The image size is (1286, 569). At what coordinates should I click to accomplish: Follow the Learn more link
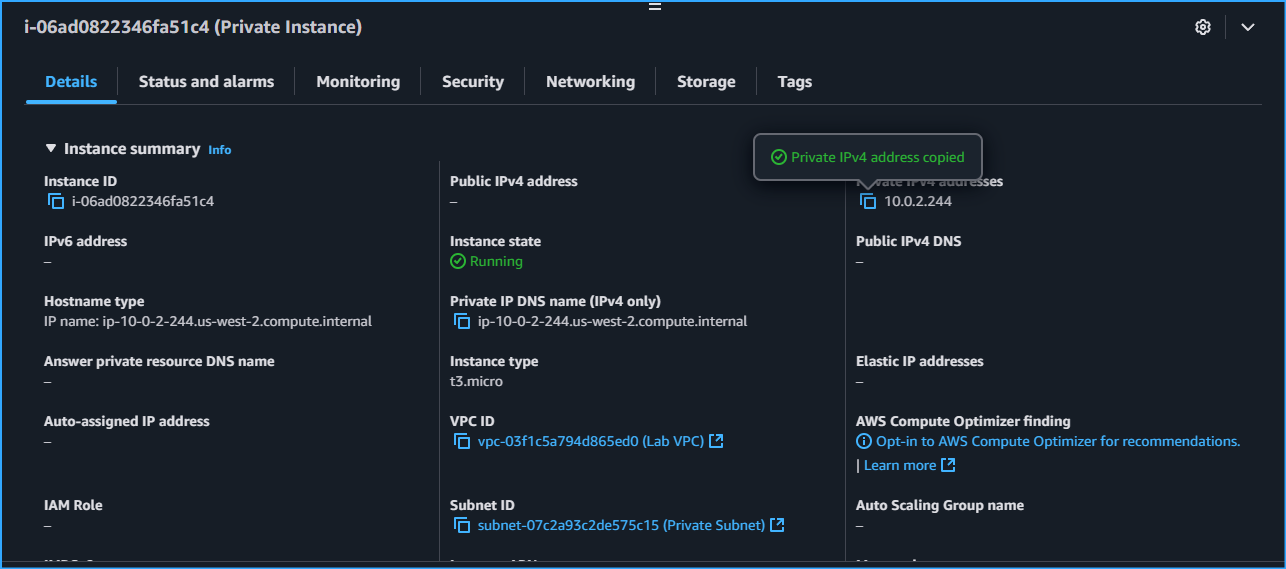pyautogui.click(x=900, y=465)
